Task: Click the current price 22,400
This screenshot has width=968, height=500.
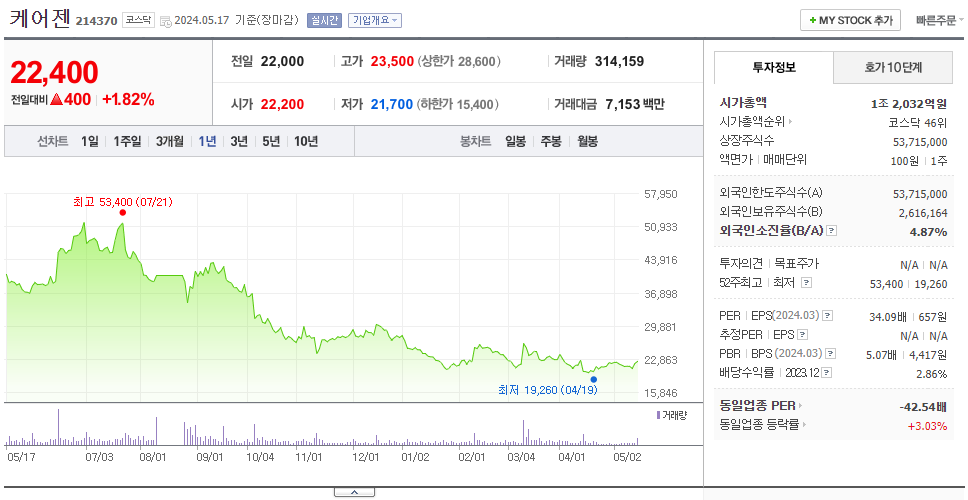Action: [x=54, y=73]
